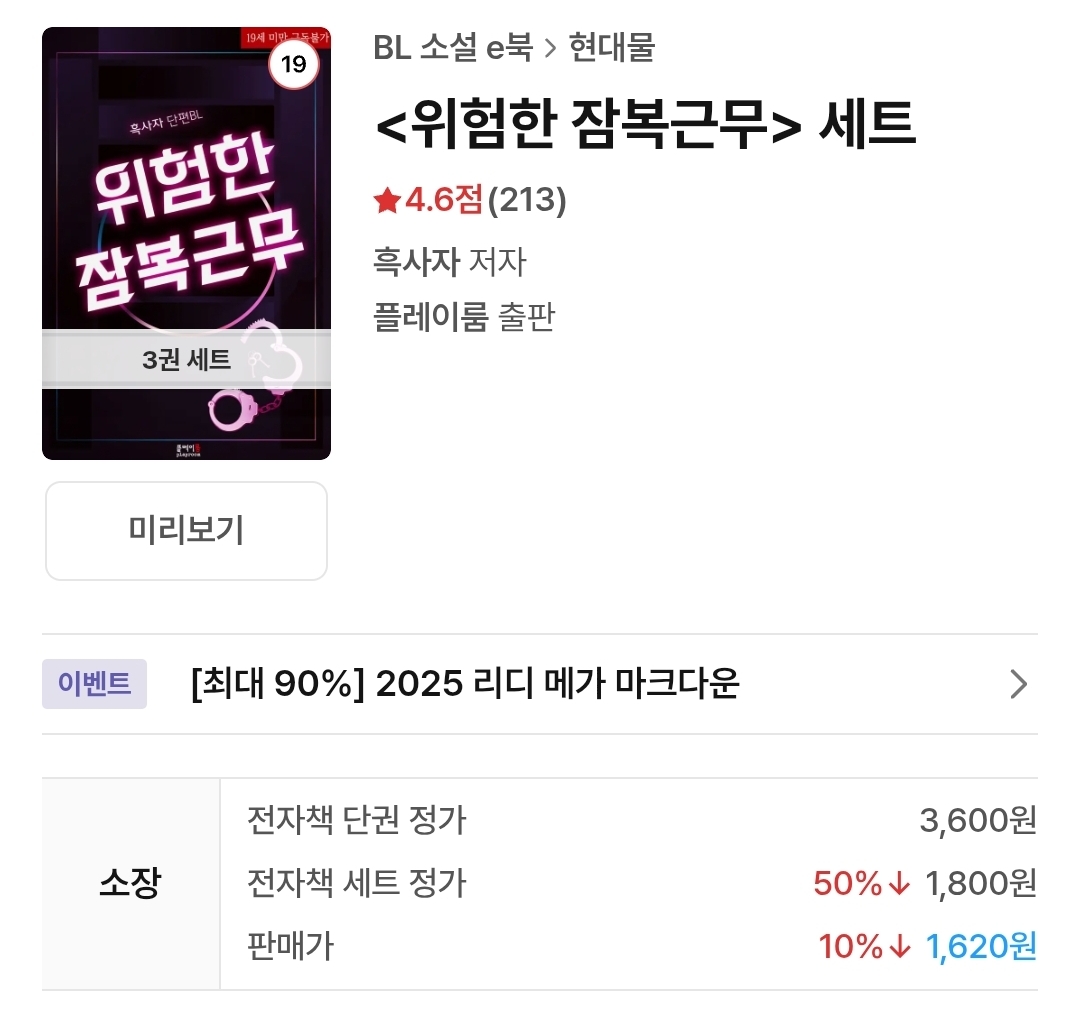Expand the event banner with right chevron

pos(1018,684)
